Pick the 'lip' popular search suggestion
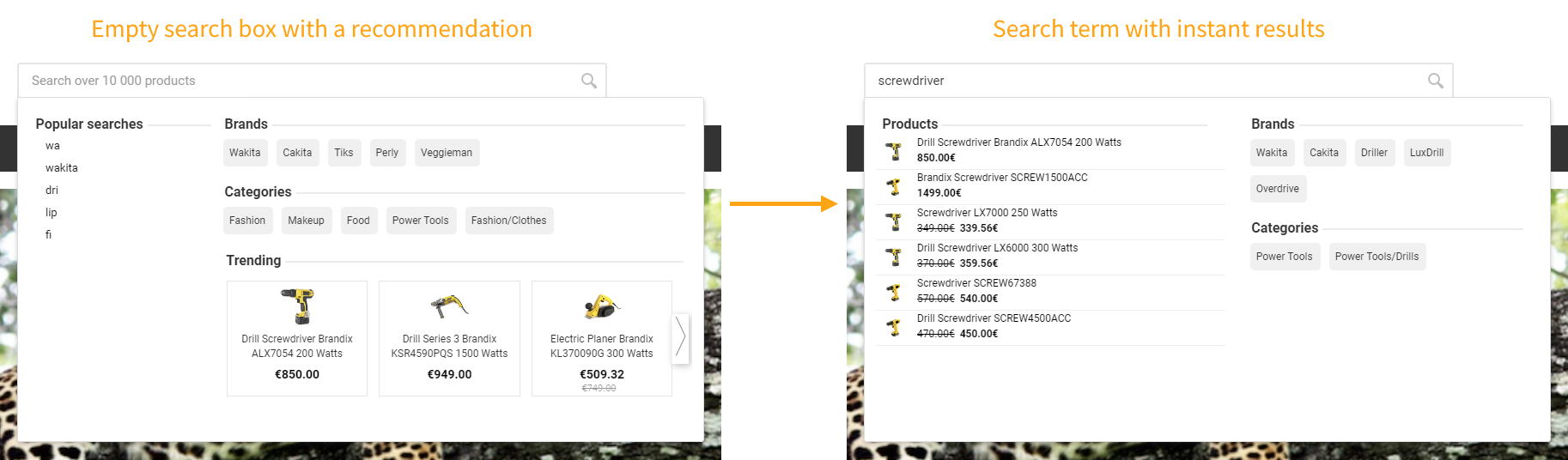 (52, 213)
